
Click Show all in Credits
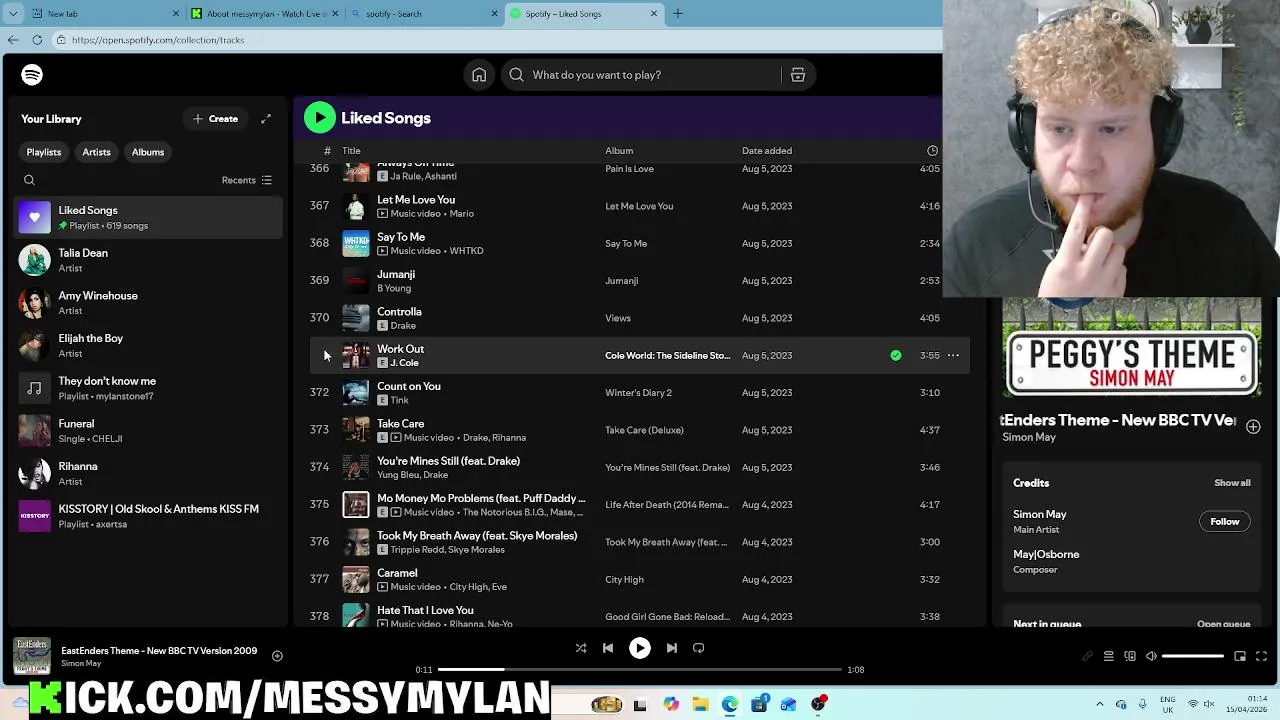point(1232,483)
